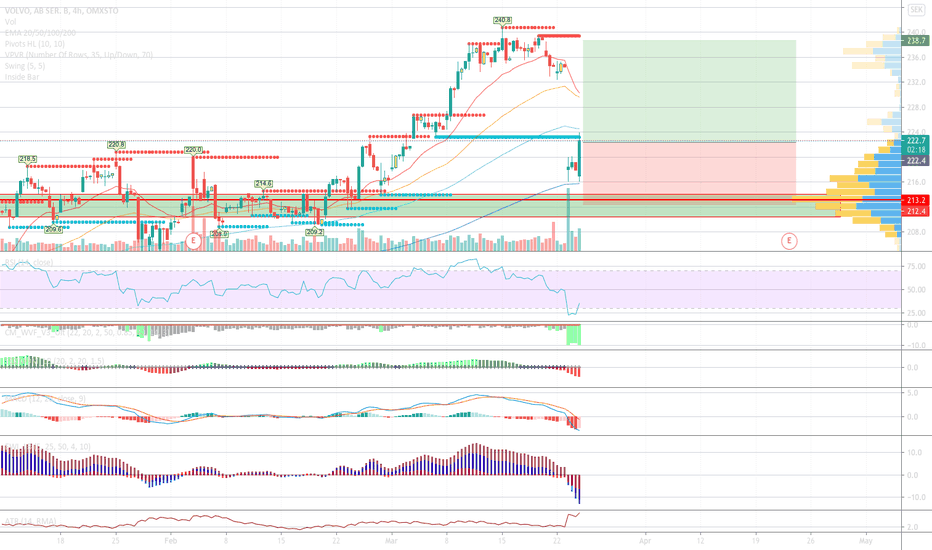Click the ATR 2.0 scale value
This screenshot has width=932, height=550.
coord(912,527)
